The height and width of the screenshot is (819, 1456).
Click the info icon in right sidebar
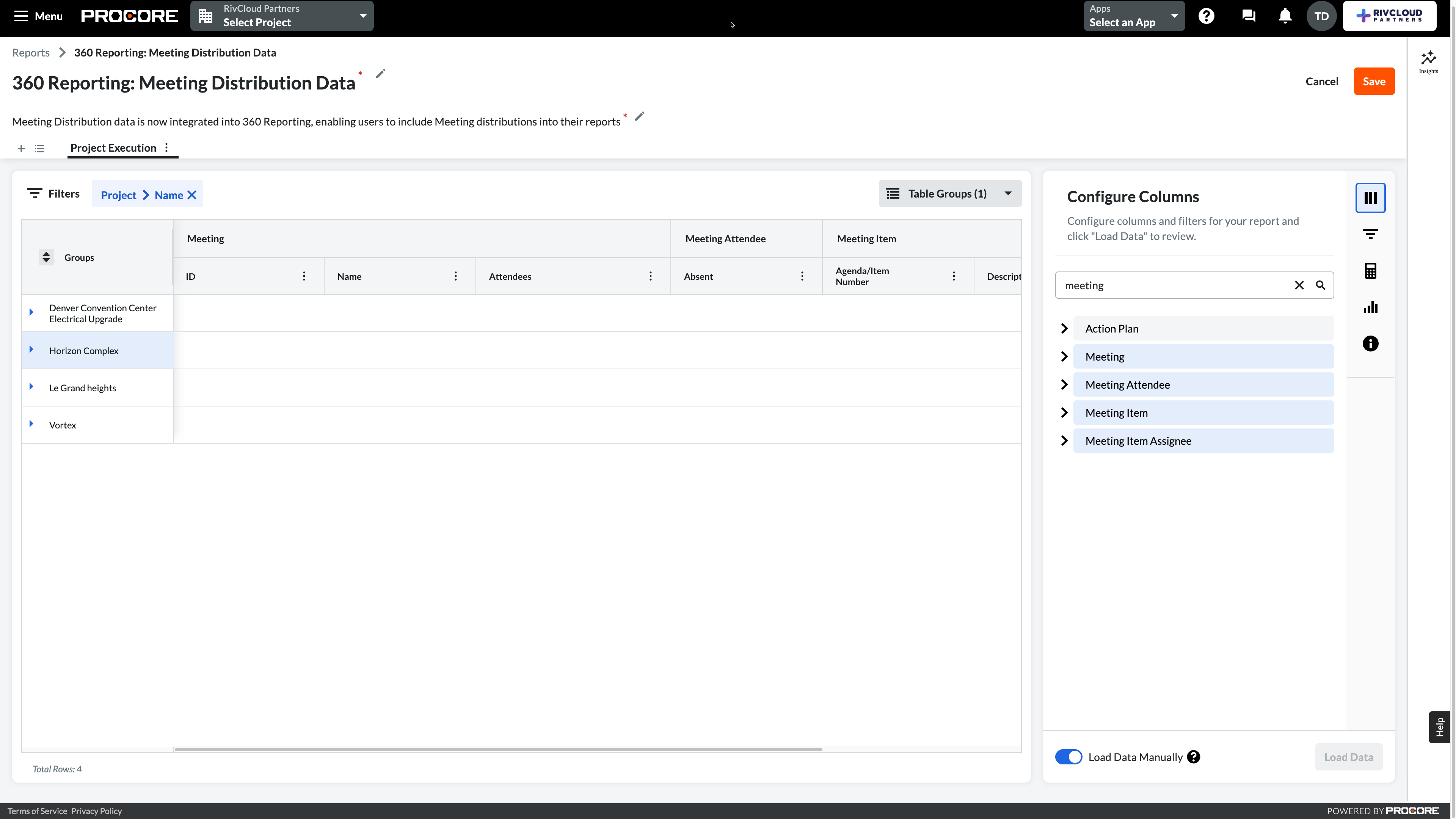click(1370, 343)
